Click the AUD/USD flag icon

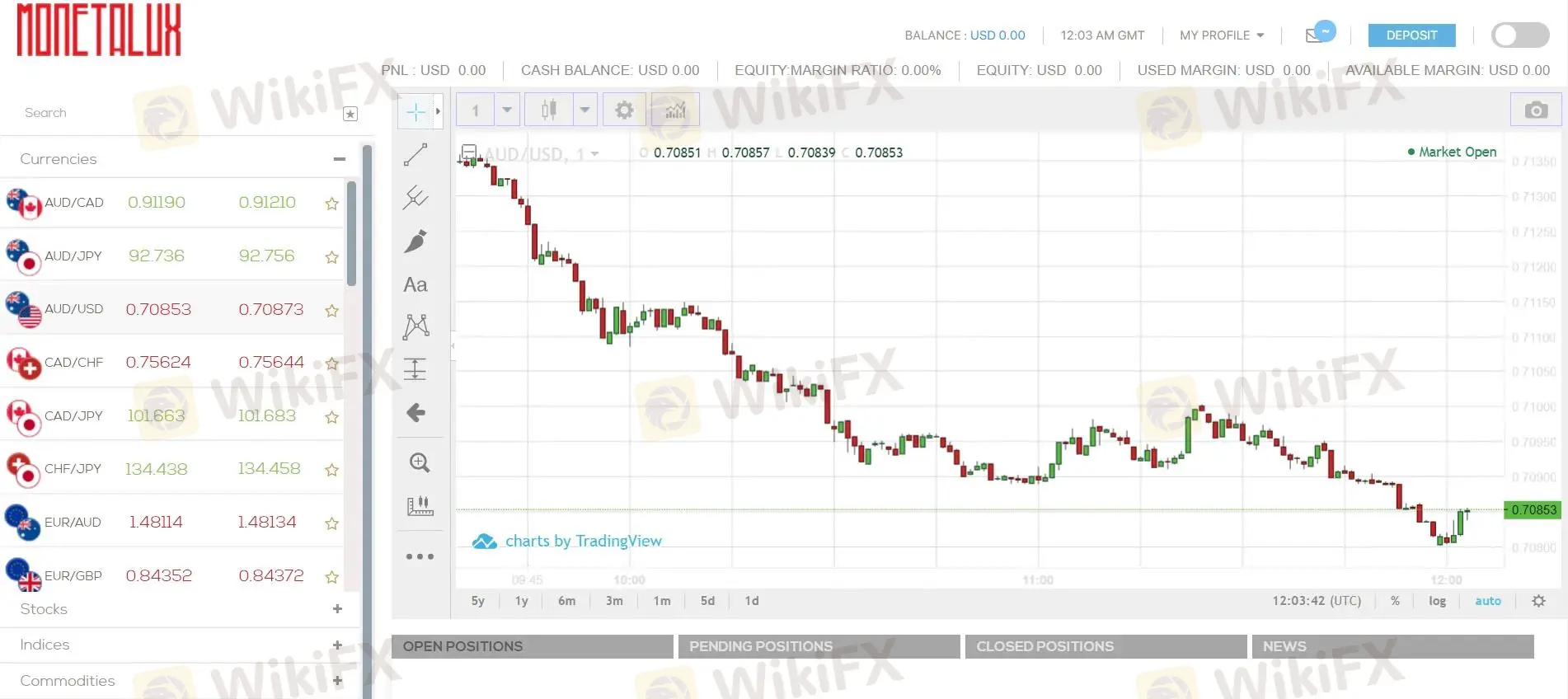pos(23,309)
